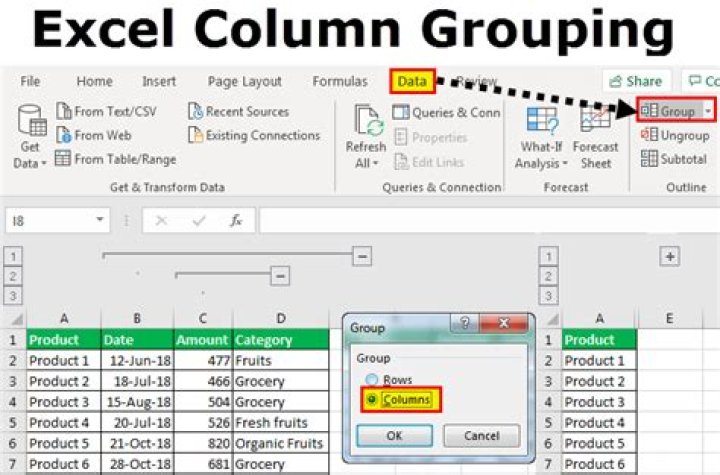The width and height of the screenshot is (720, 475).
Task: Expand collapsed columns with plus button
Action: [669, 256]
